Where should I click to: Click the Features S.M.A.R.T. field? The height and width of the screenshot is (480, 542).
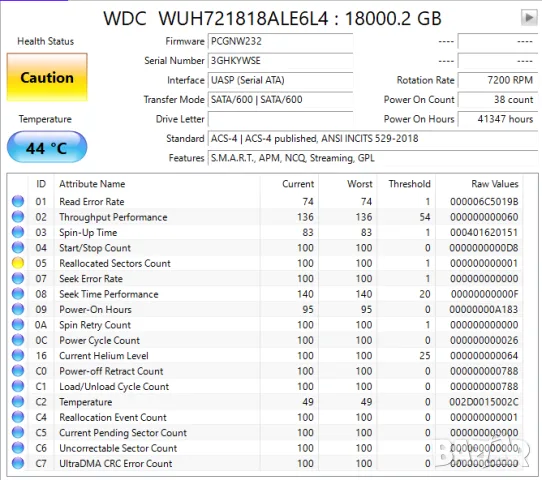tap(373, 158)
